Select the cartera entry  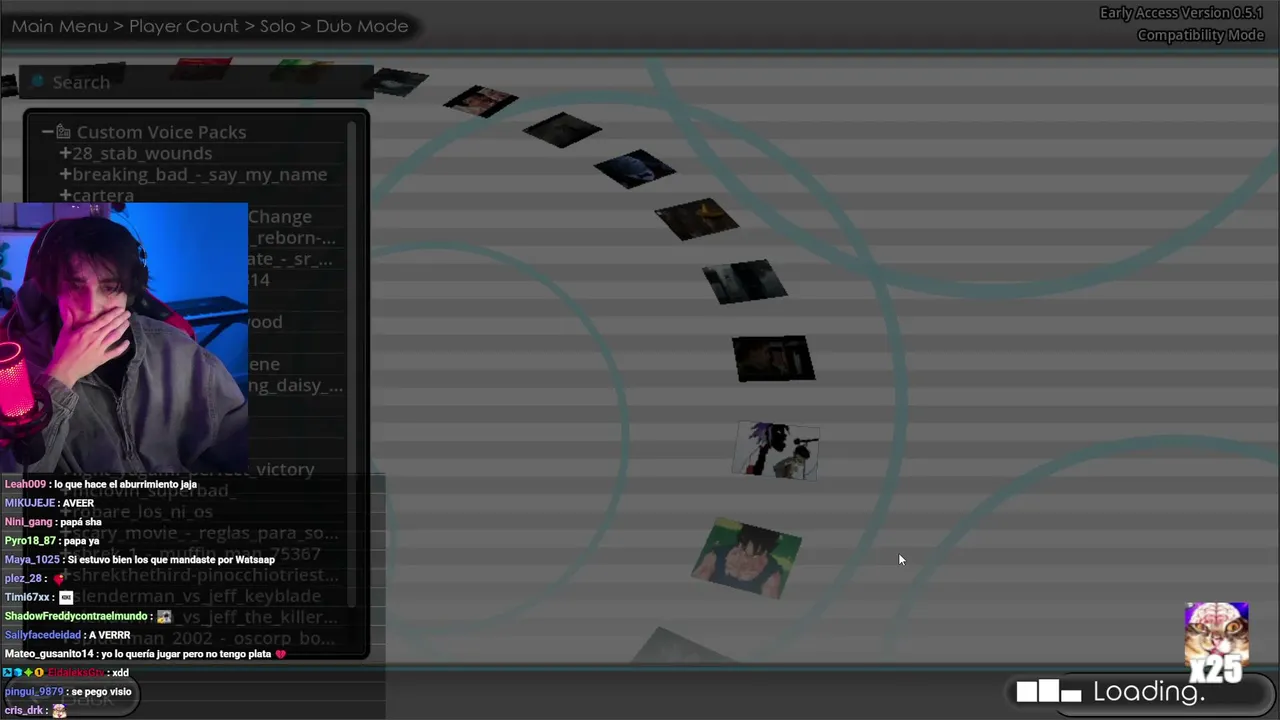pyautogui.click(x=103, y=195)
